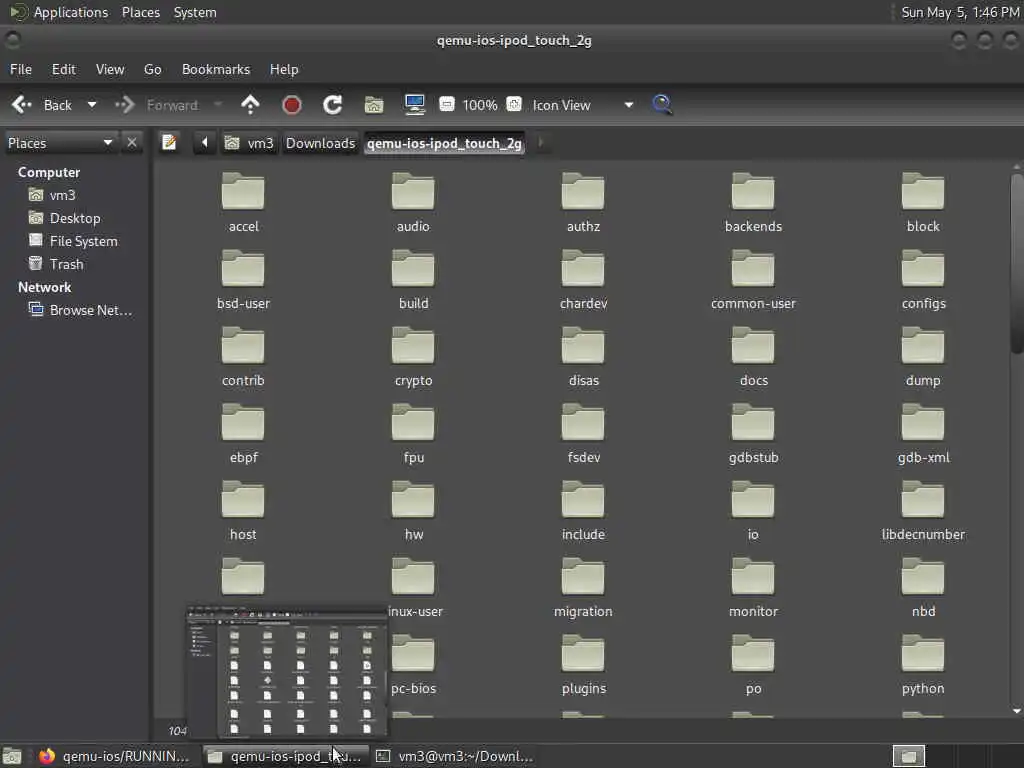This screenshot has height=768, width=1024.
Task: Select the bsd-user folder icon
Action: pyautogui.click(x=243, y=268)
